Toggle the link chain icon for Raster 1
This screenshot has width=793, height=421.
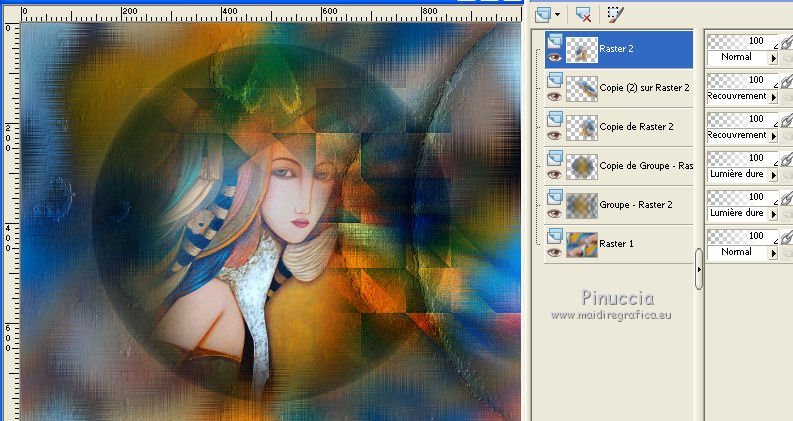[x=786, y=236]
